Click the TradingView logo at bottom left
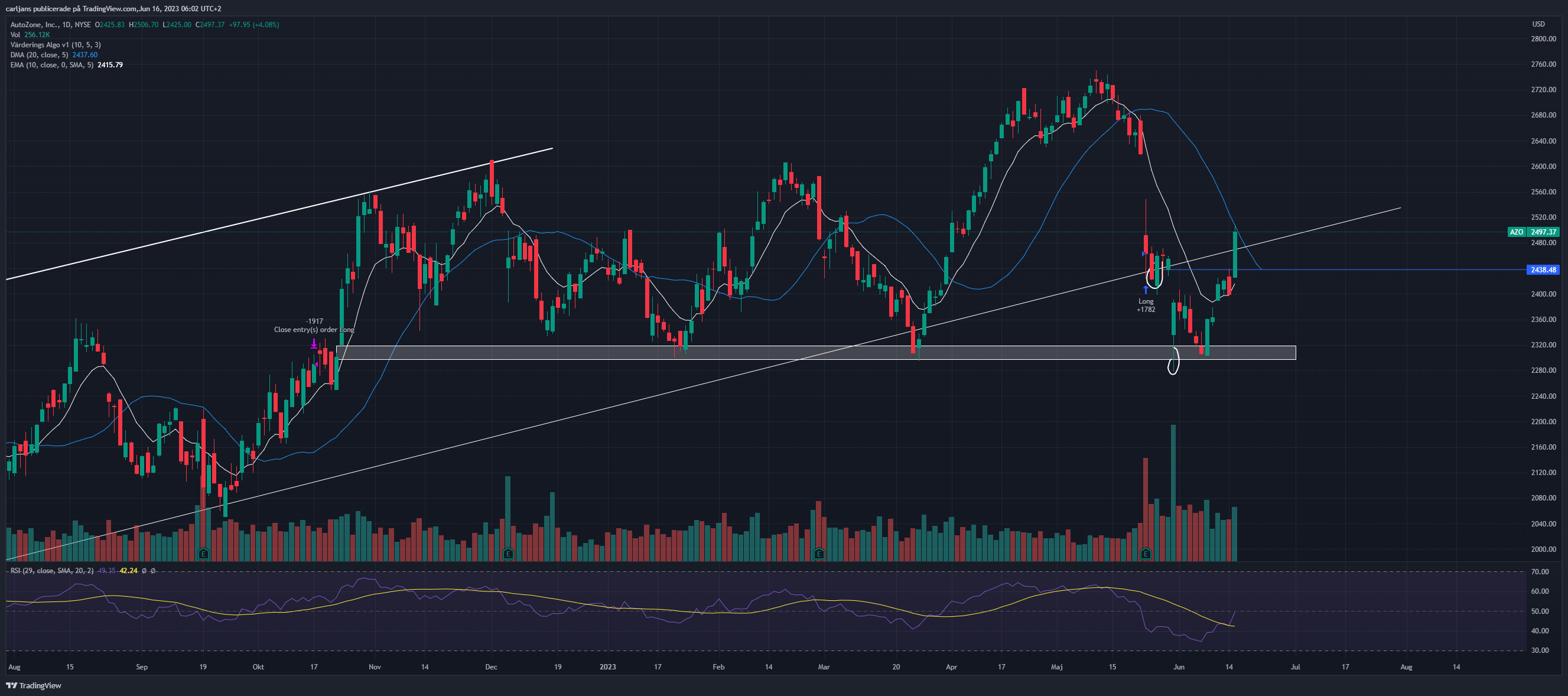The height and width of the screenshot is (696, 1568). (34, 685)
